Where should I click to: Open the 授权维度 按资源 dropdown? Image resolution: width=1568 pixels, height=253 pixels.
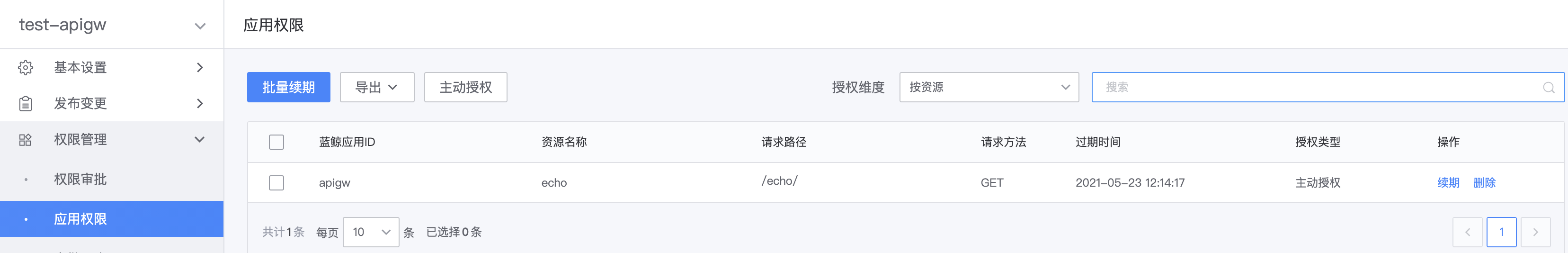tap(989, 87)
